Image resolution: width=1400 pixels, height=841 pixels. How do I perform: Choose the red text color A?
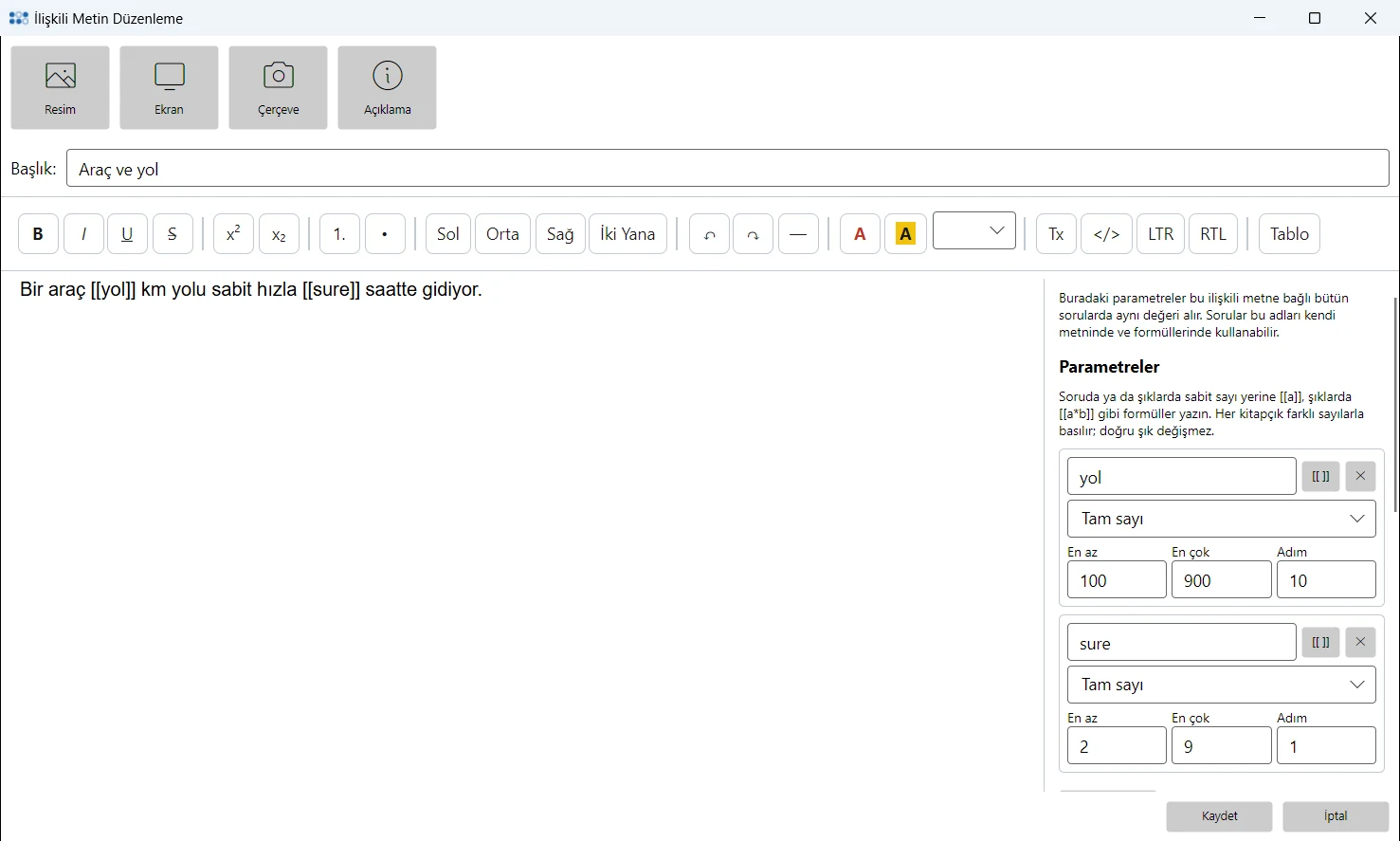pos(860,234)
